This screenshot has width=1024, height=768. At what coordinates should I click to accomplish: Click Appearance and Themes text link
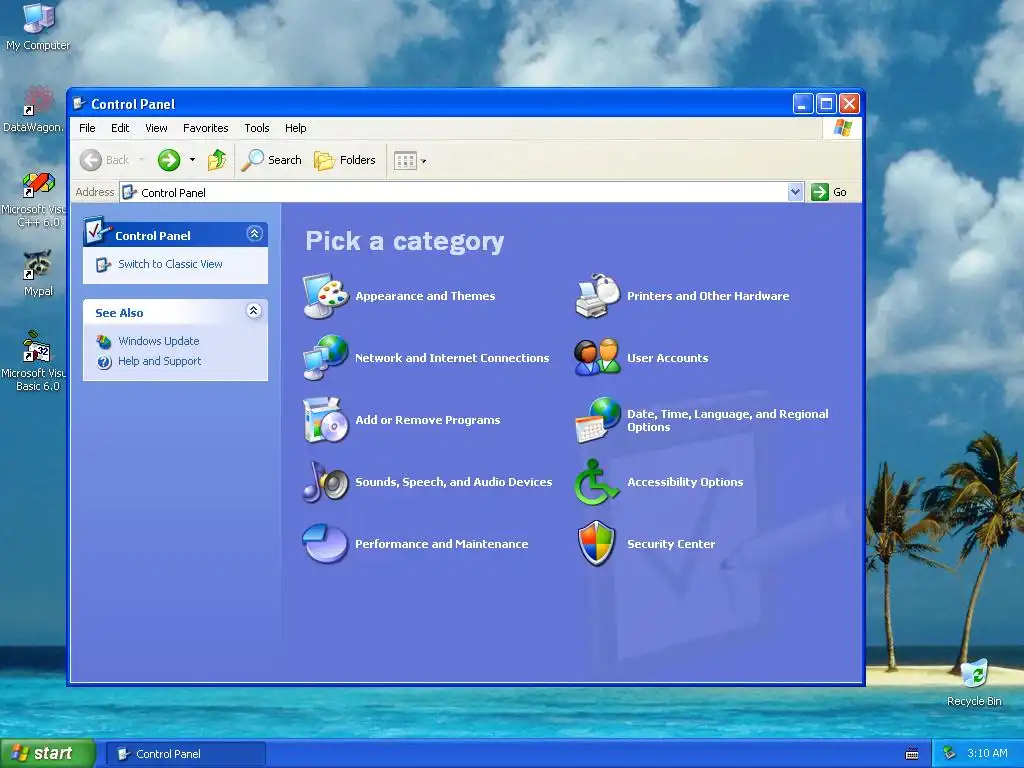425,296
